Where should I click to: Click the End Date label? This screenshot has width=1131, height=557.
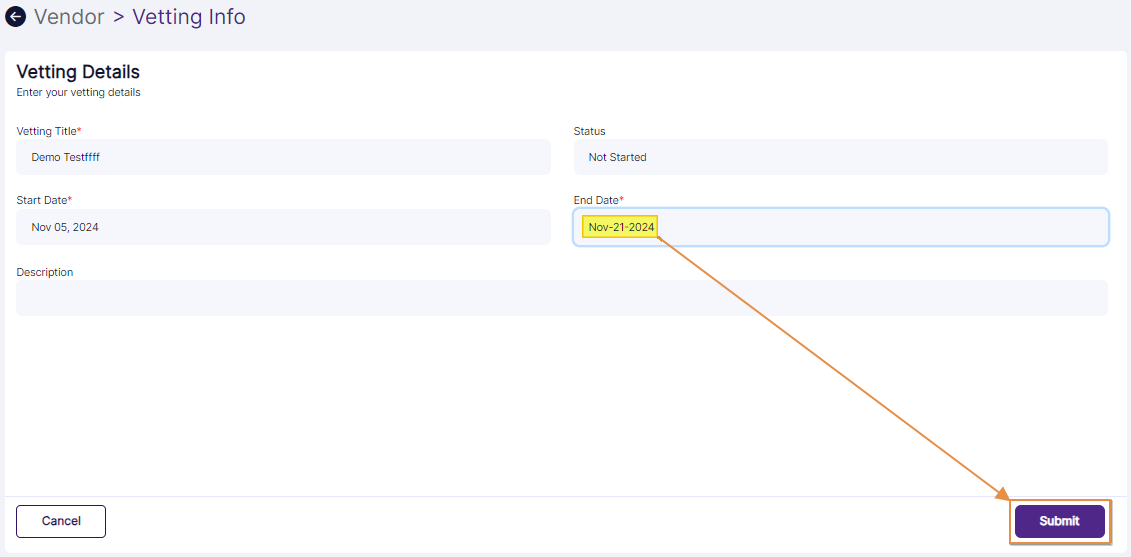tap(597, 200)
